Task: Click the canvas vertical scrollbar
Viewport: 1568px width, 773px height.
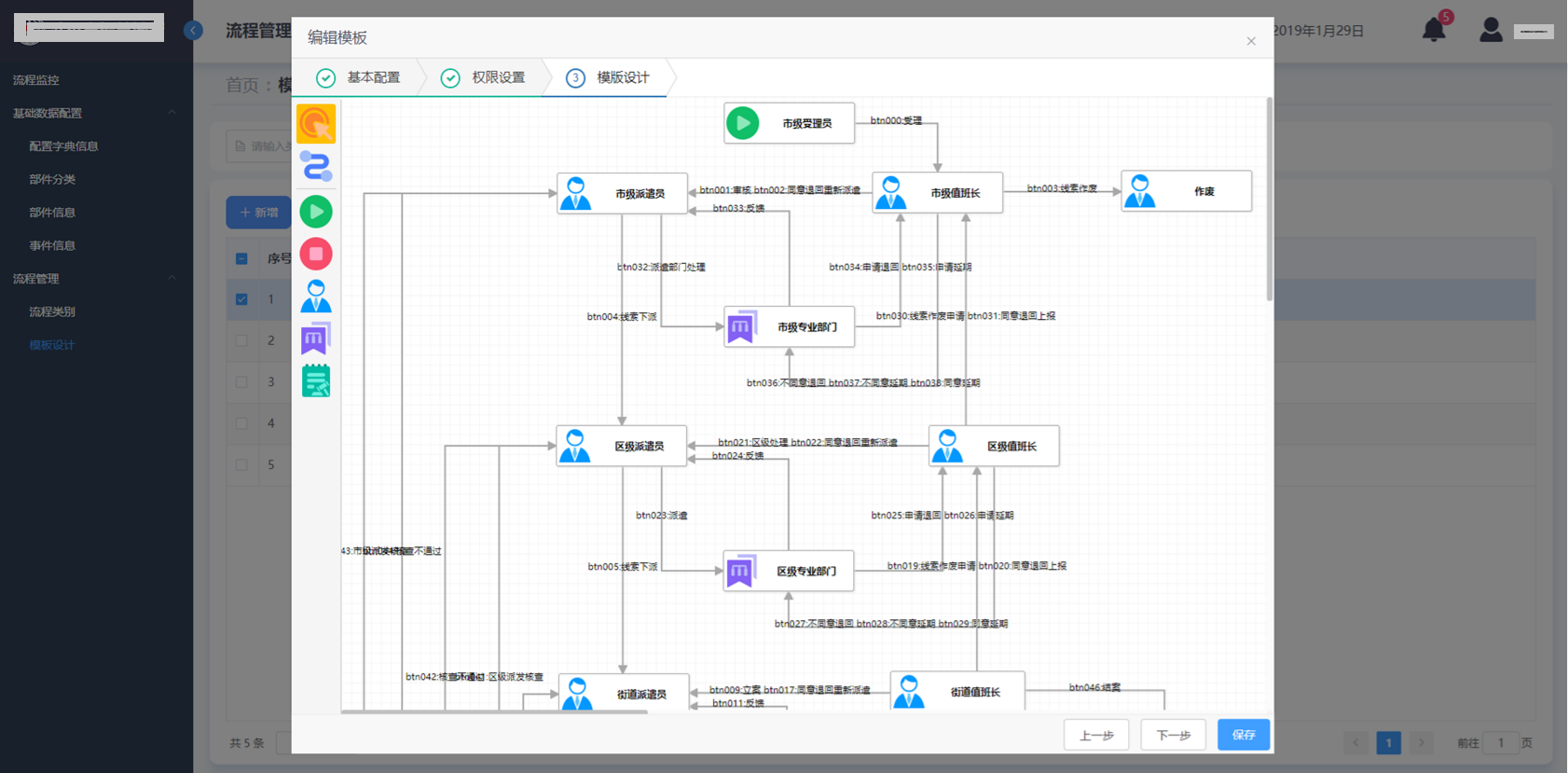Action: point(1269,200)
